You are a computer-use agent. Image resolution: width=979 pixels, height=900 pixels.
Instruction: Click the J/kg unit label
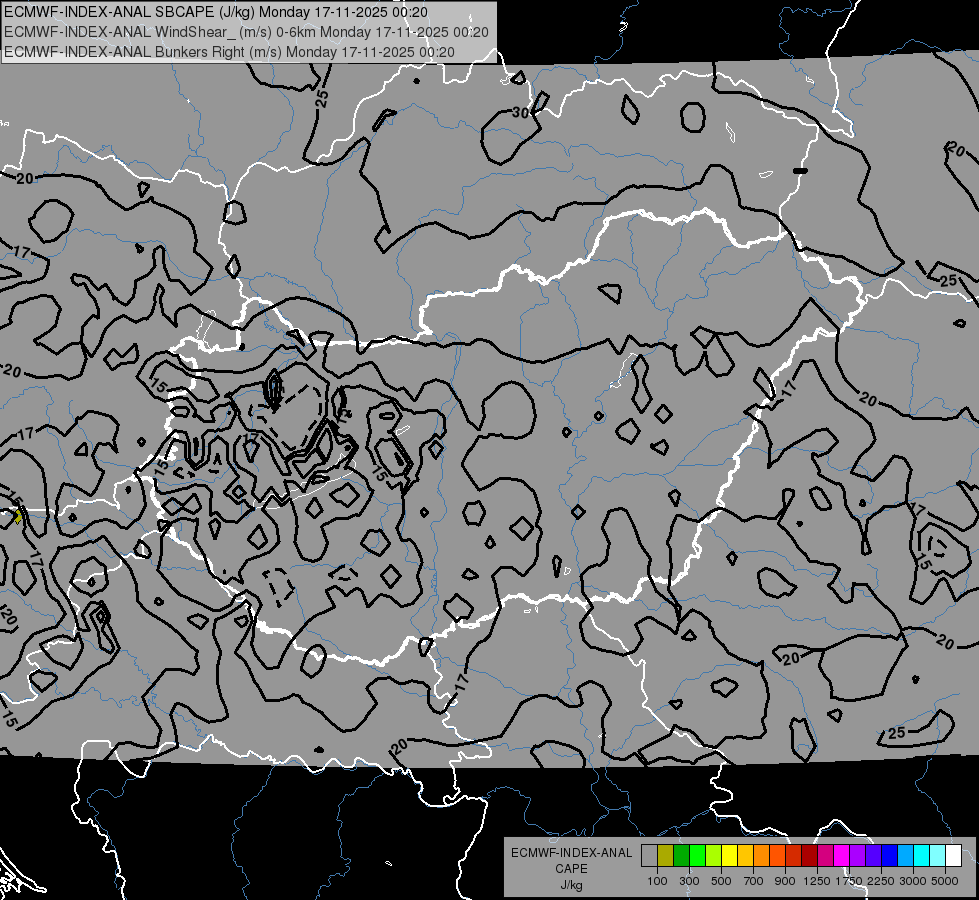(571, 885)
